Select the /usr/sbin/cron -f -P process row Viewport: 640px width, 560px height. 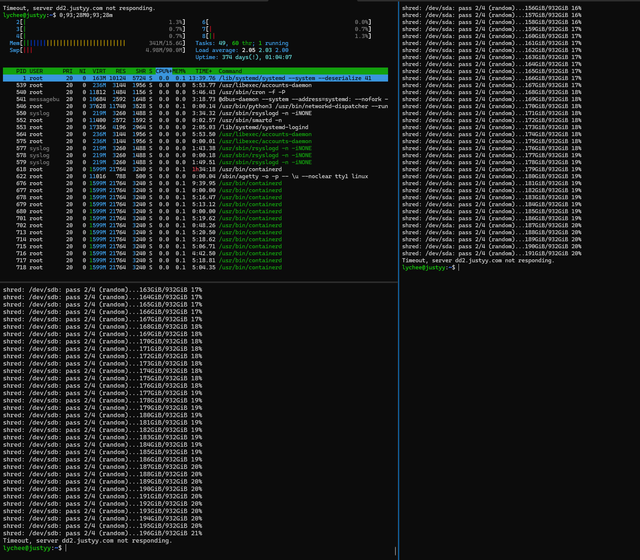195,92
